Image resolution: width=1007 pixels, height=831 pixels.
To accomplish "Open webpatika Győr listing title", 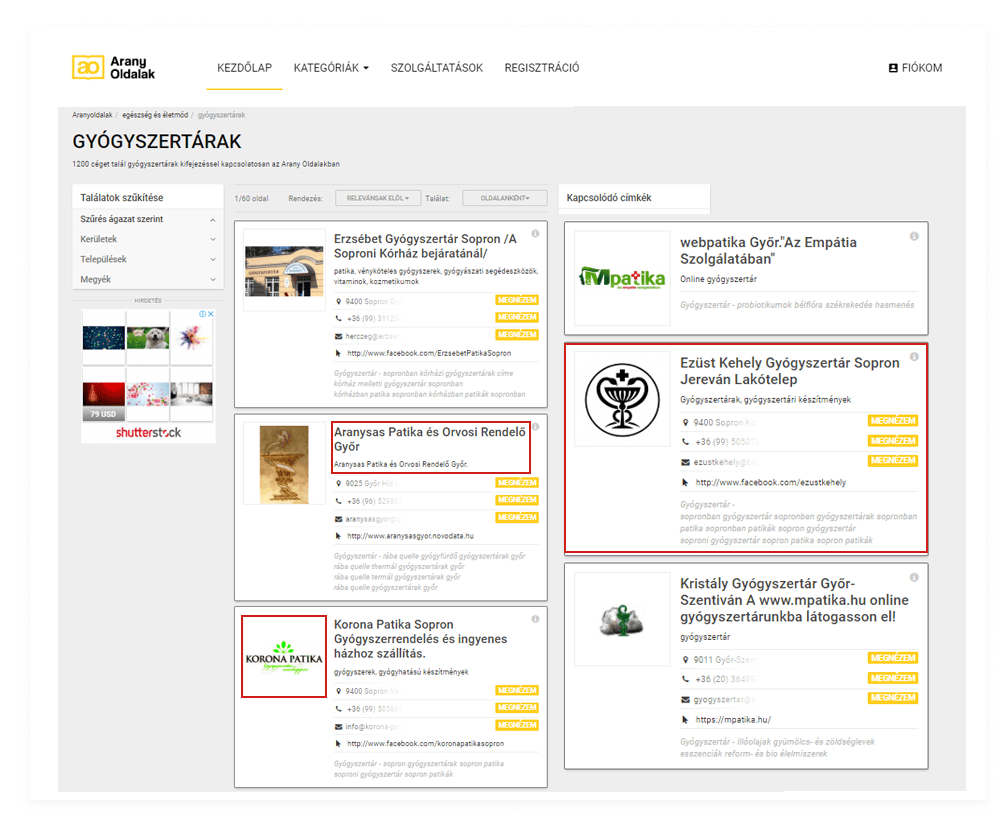I will 768,250.
